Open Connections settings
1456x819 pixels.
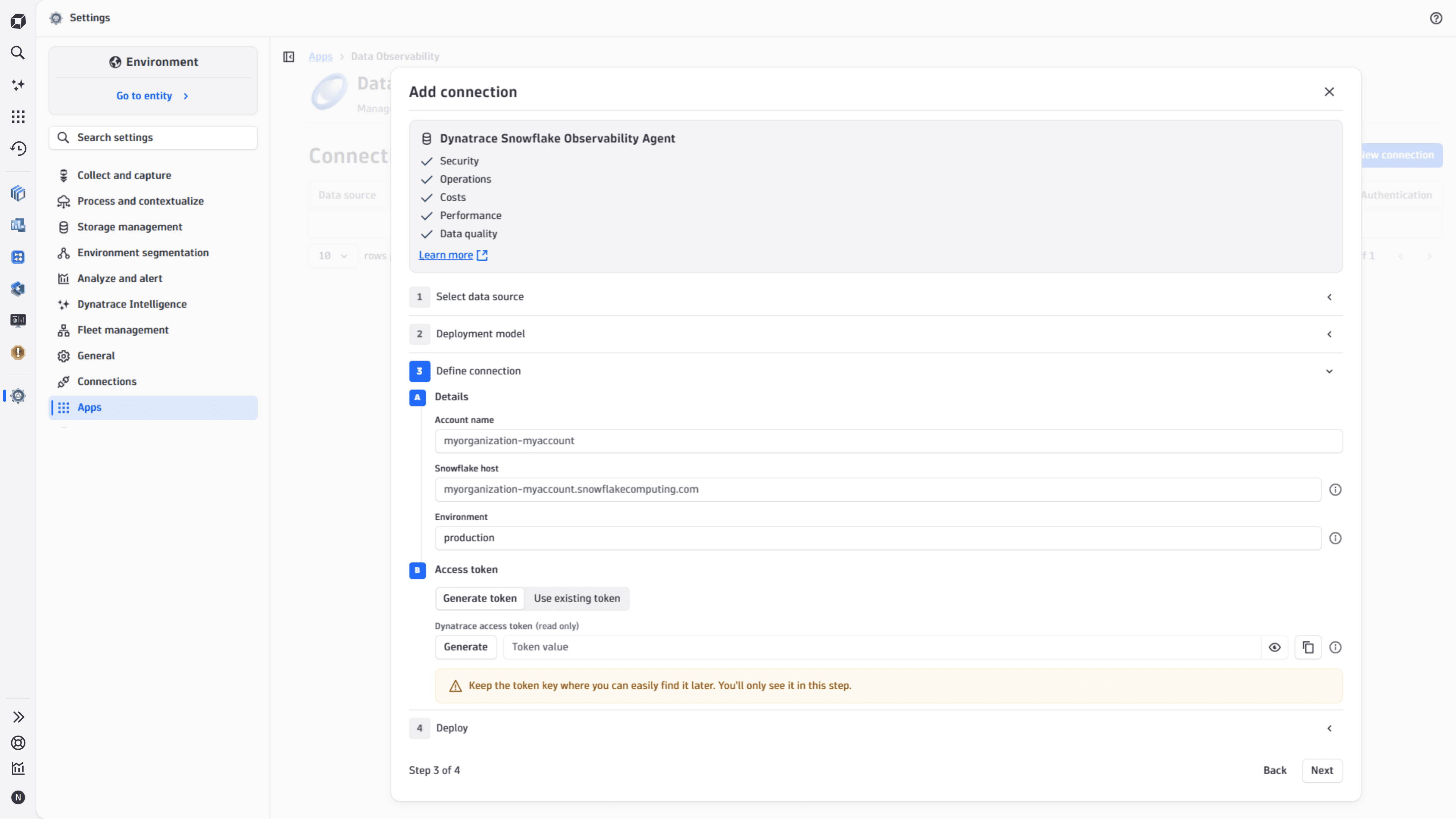coord(153,382)
